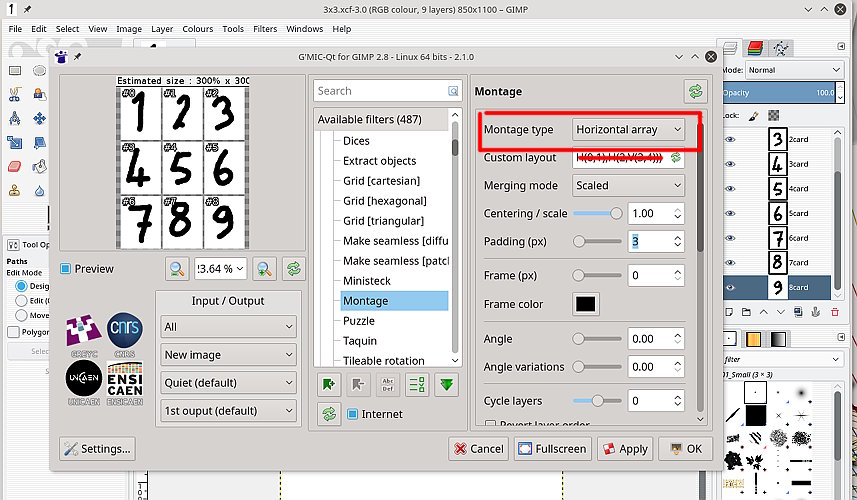Hide the 2card layer
Viewport: 857px width, 500px height.
[730, 139]
